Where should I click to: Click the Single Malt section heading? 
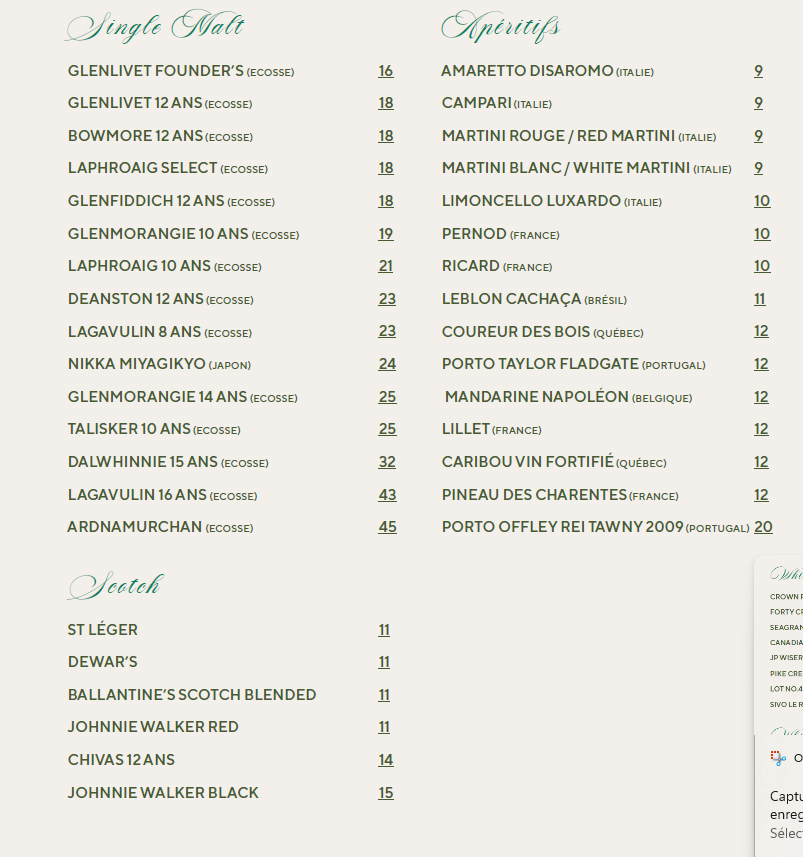[156, 27]
